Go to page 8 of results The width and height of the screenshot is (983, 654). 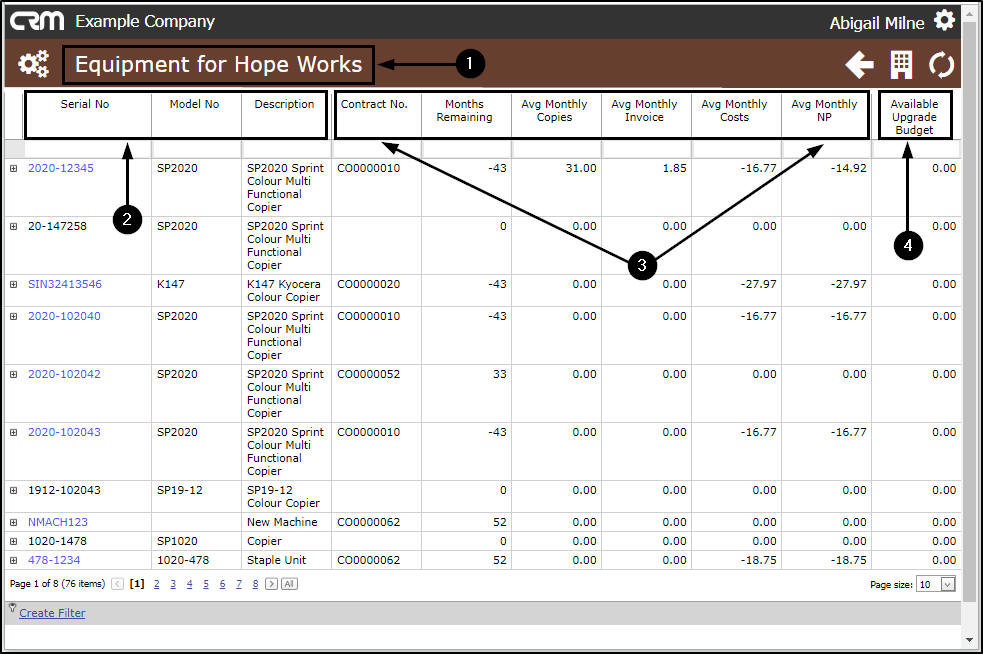[x=255, y=584]
